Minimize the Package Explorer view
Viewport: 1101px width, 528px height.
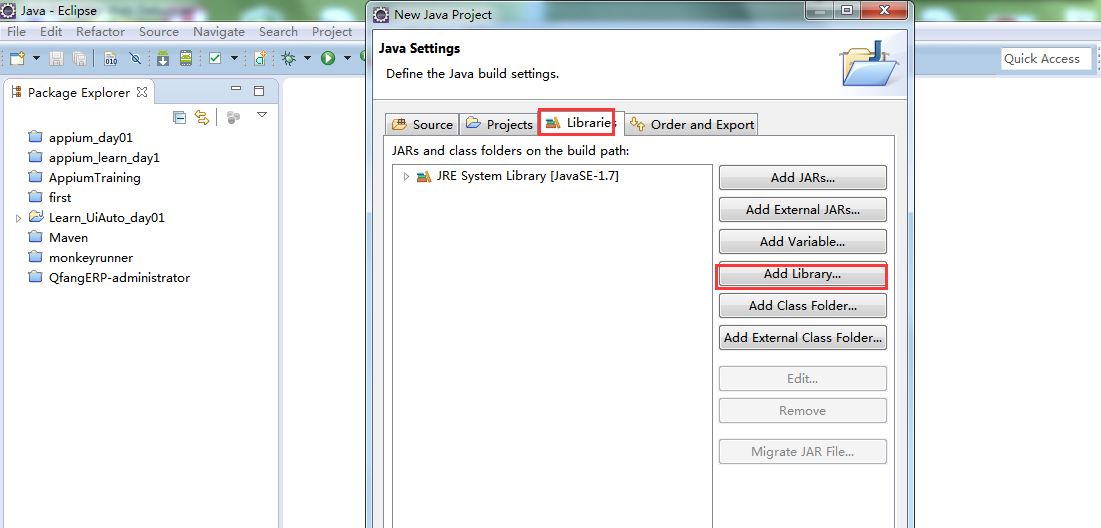tap(236, 89)
